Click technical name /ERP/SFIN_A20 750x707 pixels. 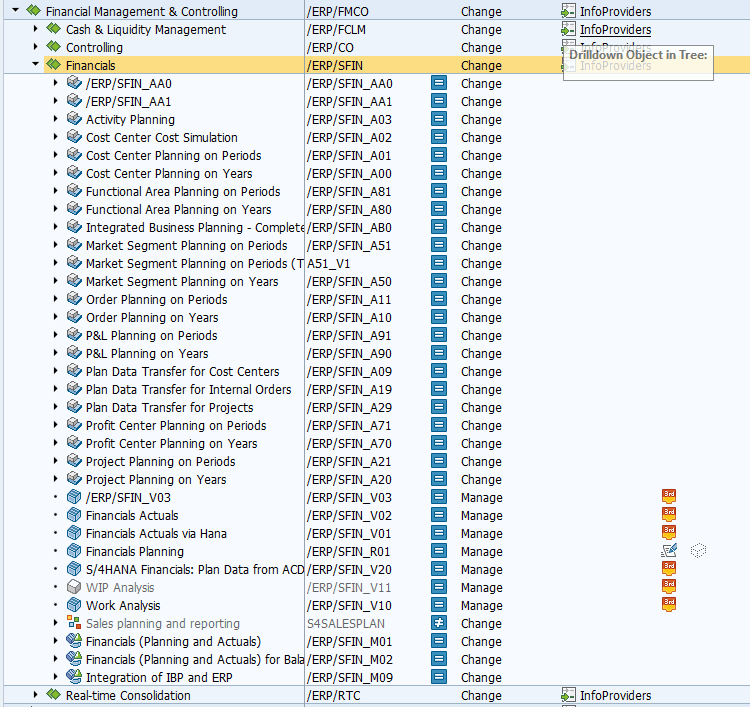[349, 479]
